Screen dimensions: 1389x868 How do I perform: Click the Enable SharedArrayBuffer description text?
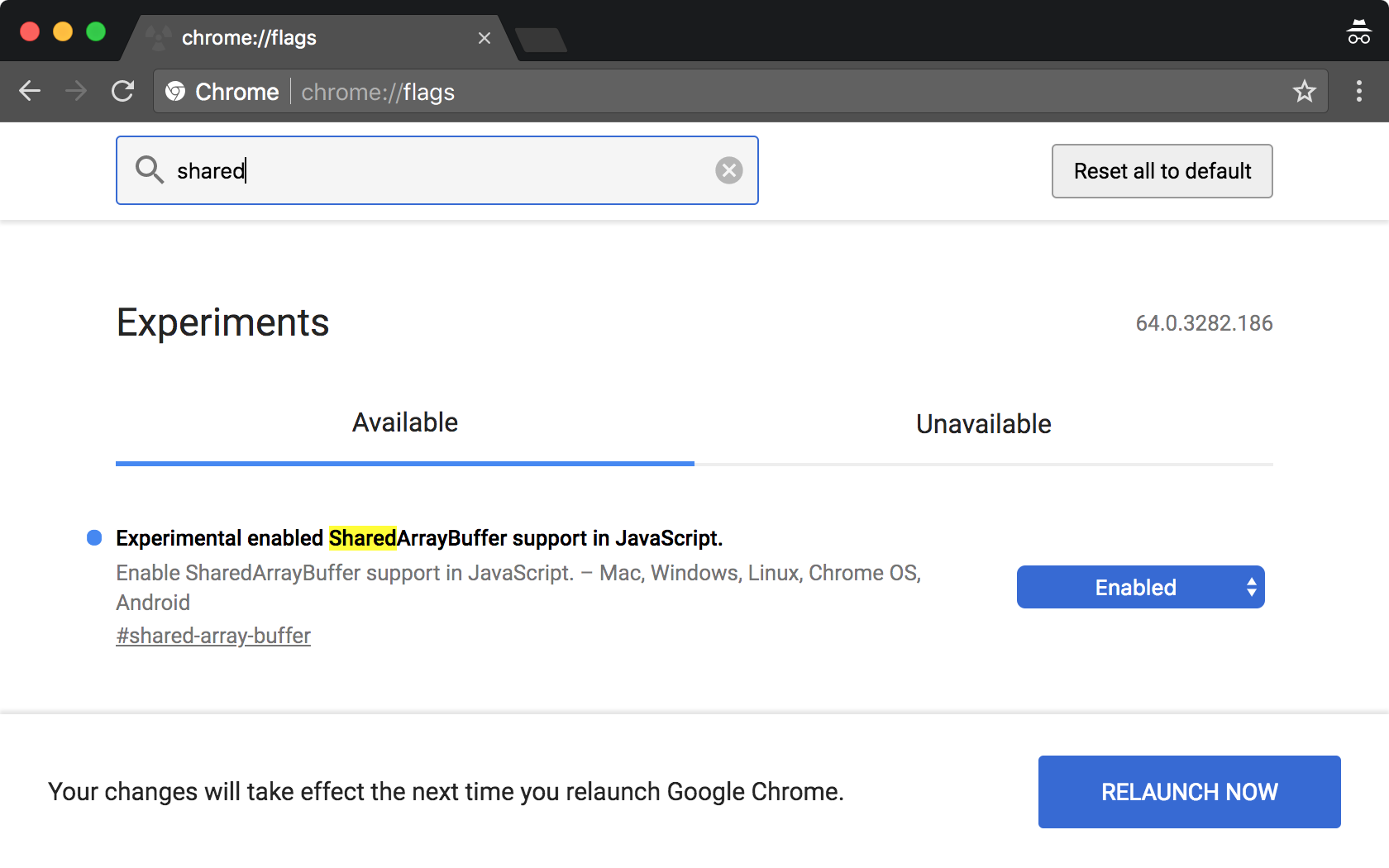click(x=518, y=588)
